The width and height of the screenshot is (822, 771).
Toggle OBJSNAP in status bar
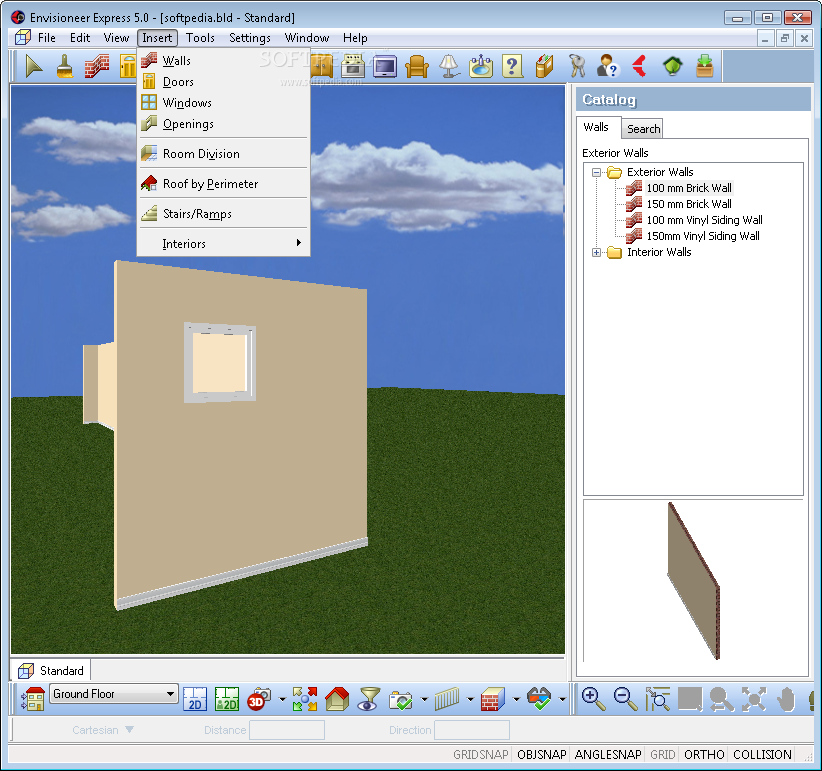coord(542,754)
